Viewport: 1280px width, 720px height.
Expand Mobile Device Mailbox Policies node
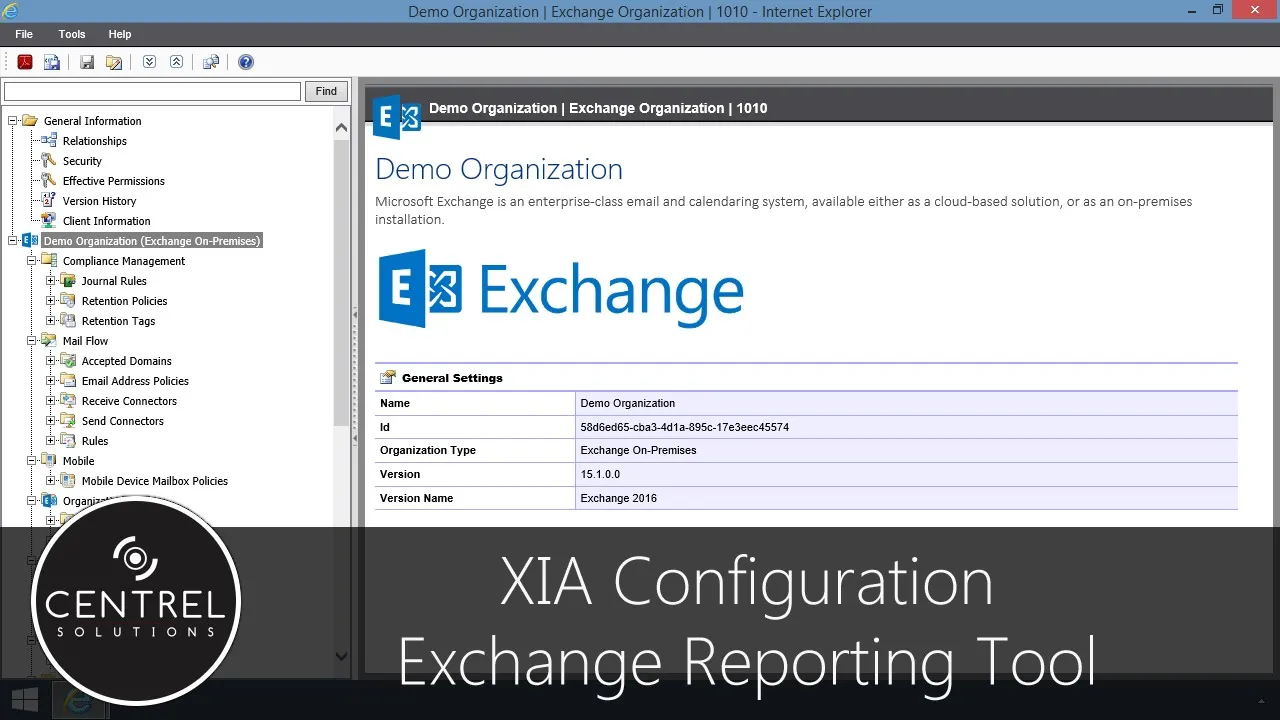[51, 481]
